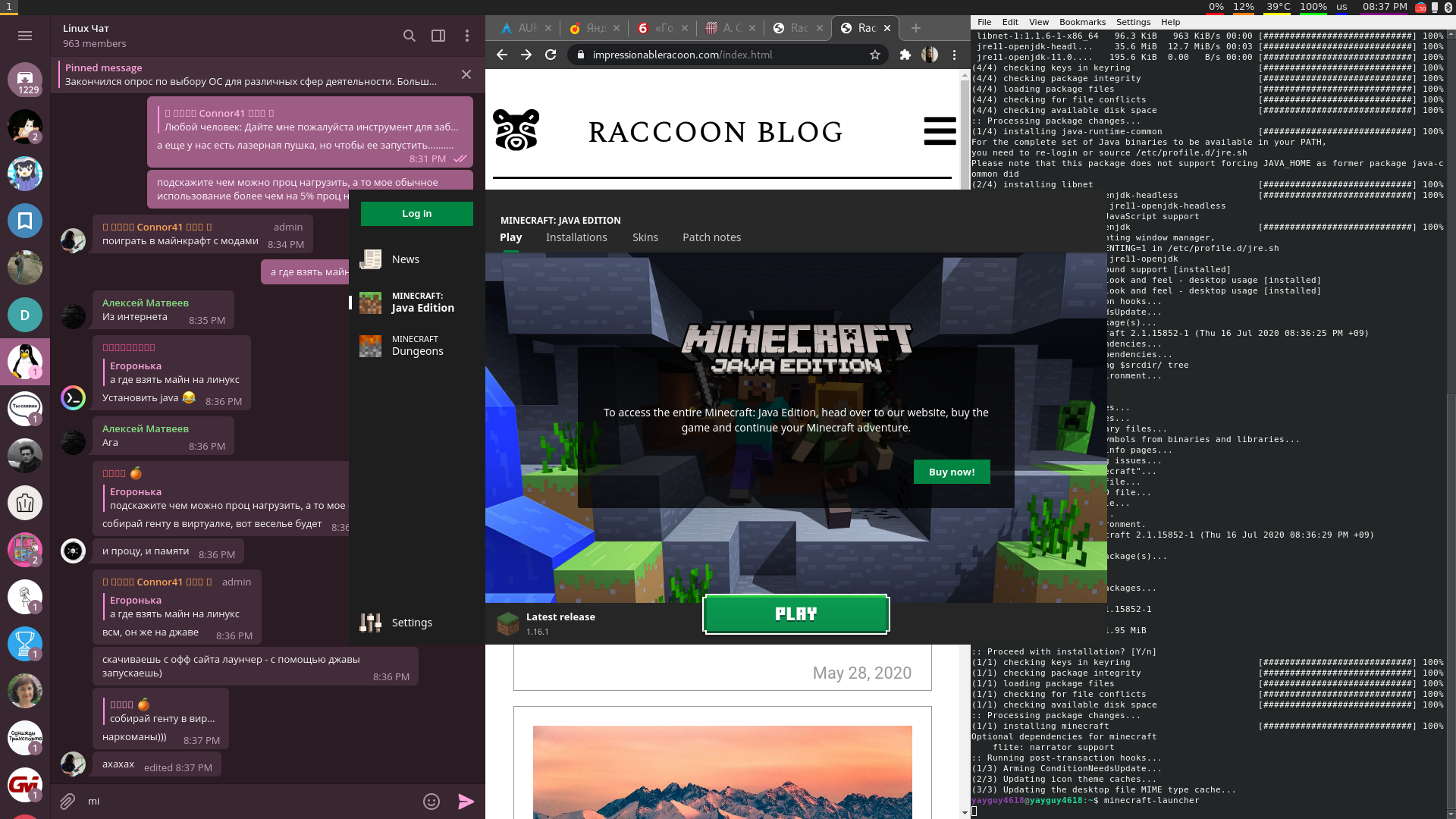Open browser extensions puzzle icon
This screenshot has height=819, width=1456.
(905, 55)
